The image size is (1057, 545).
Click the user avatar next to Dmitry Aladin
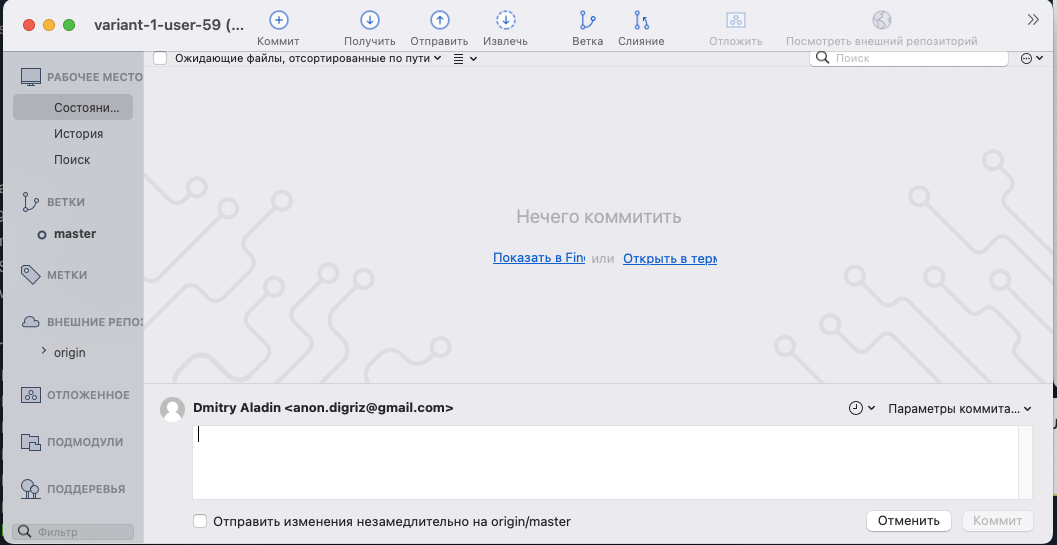tap(173, 409)
